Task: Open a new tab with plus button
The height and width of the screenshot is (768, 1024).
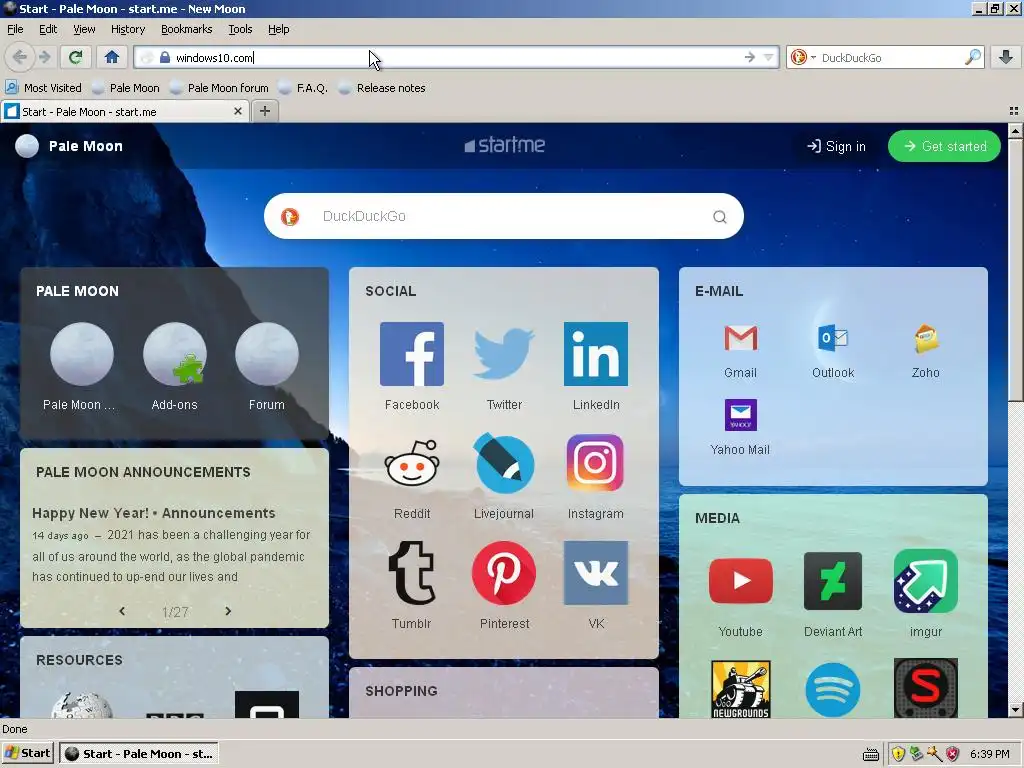Action: point(264,111)
